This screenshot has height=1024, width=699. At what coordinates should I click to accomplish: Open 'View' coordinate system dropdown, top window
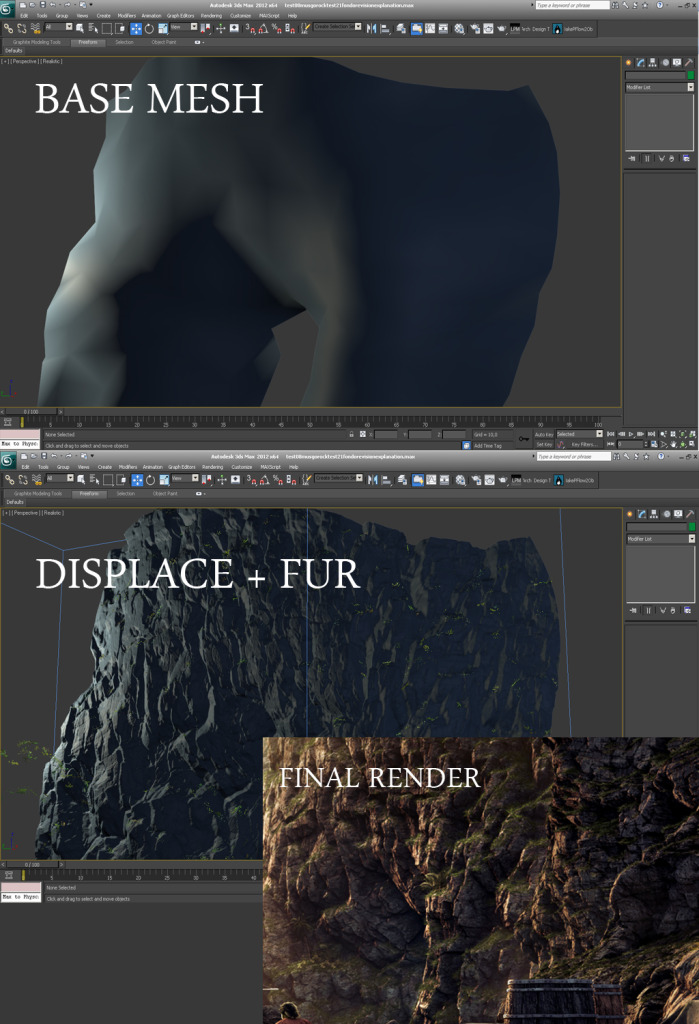point(184,27)
